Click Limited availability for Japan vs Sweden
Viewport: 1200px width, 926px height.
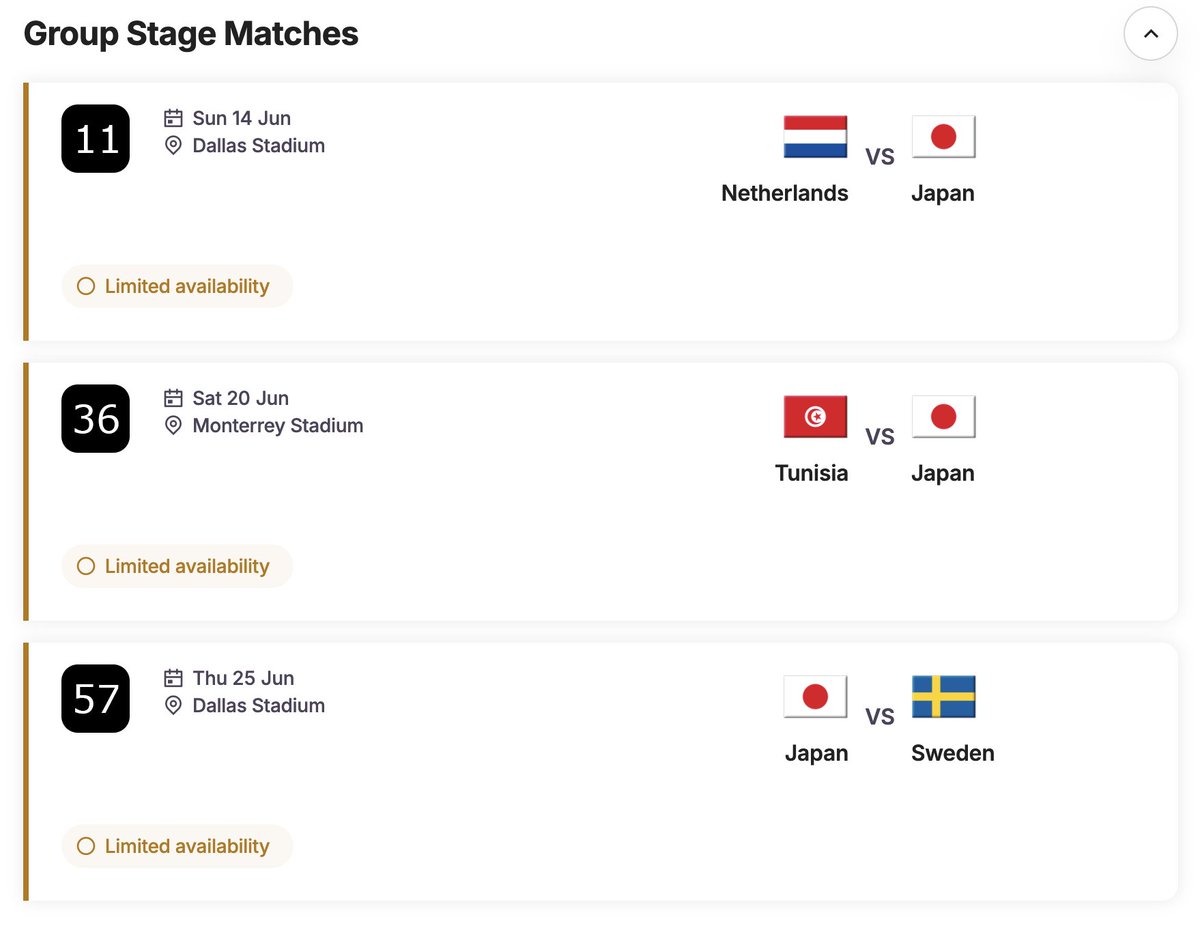pos(177,846)
